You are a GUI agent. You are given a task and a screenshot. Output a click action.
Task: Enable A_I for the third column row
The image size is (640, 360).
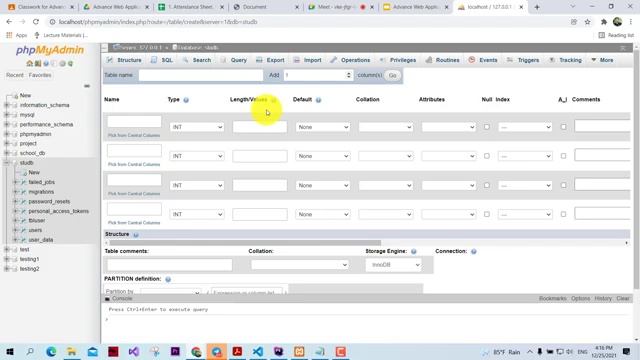(x=563, y=185)
